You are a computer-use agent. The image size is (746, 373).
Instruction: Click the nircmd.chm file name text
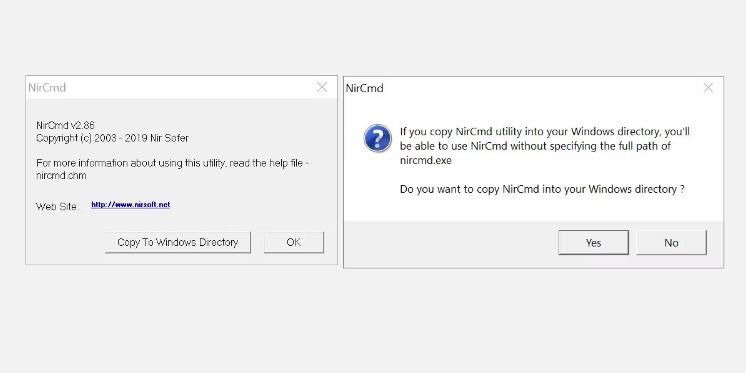[x=61, y=176]
